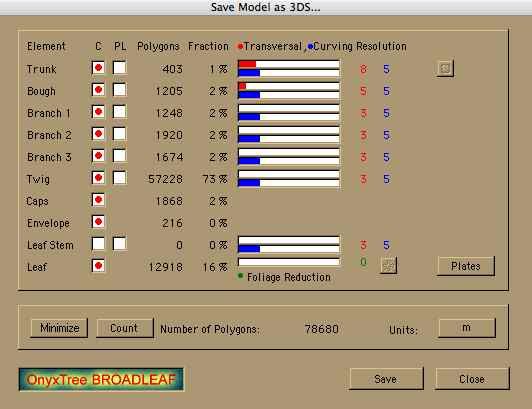Click the OnyxTree BROADLEAF logo
This screenshot has width=532, height=409.
pyautogui.click(x=101, y=379)
